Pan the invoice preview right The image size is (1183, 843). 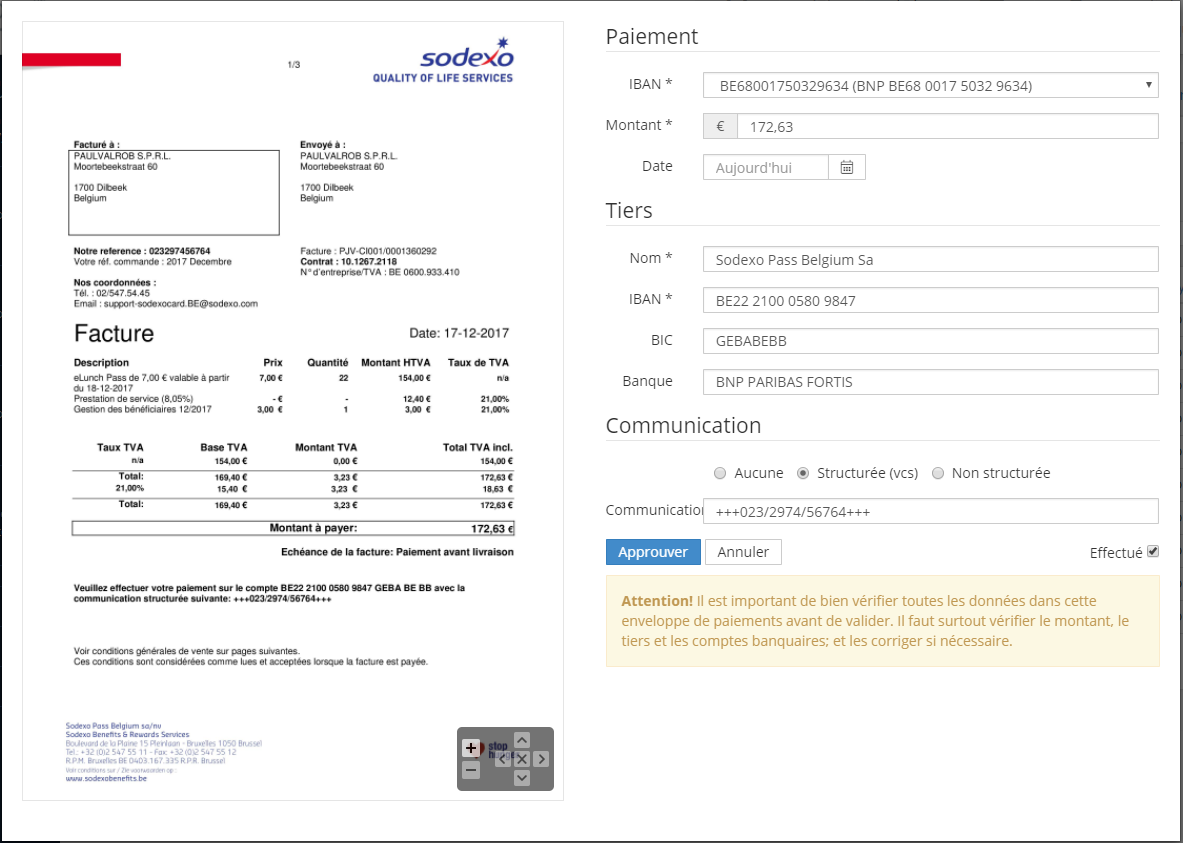click(541, 758)
